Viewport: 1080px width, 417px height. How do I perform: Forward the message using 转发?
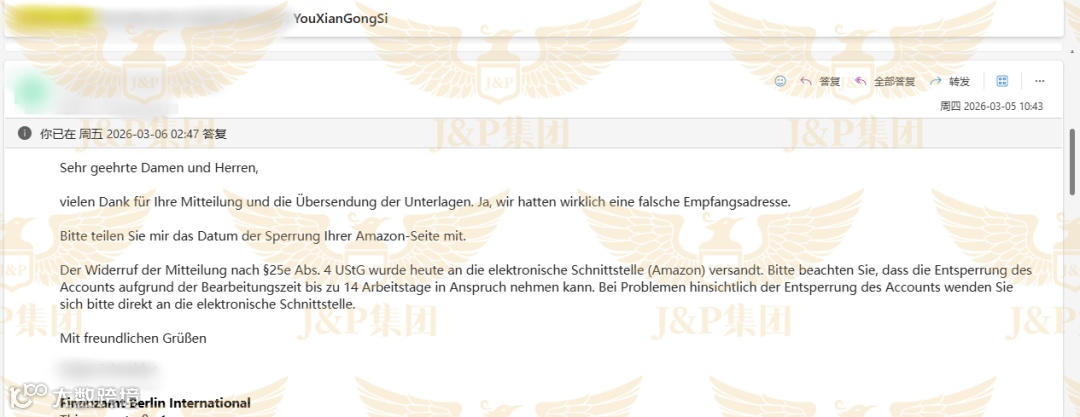(x=950, y=81)
